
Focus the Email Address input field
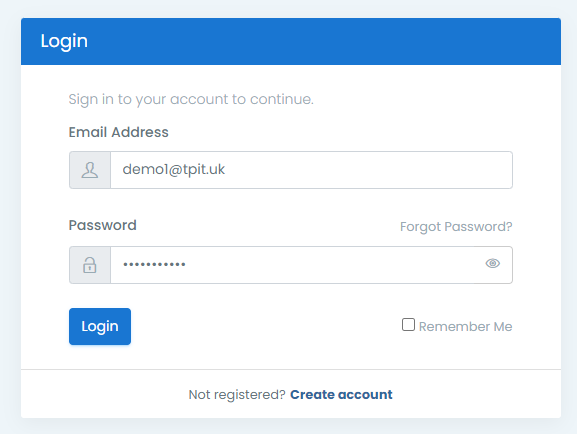(311, 170)
